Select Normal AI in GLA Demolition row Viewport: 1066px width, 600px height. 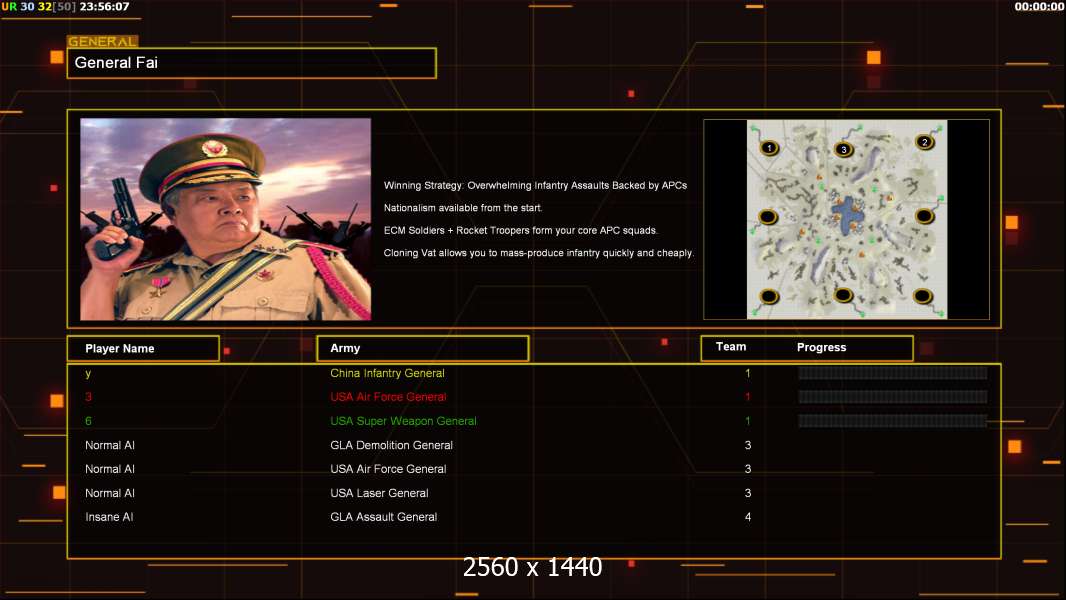(x=110, y=445)
